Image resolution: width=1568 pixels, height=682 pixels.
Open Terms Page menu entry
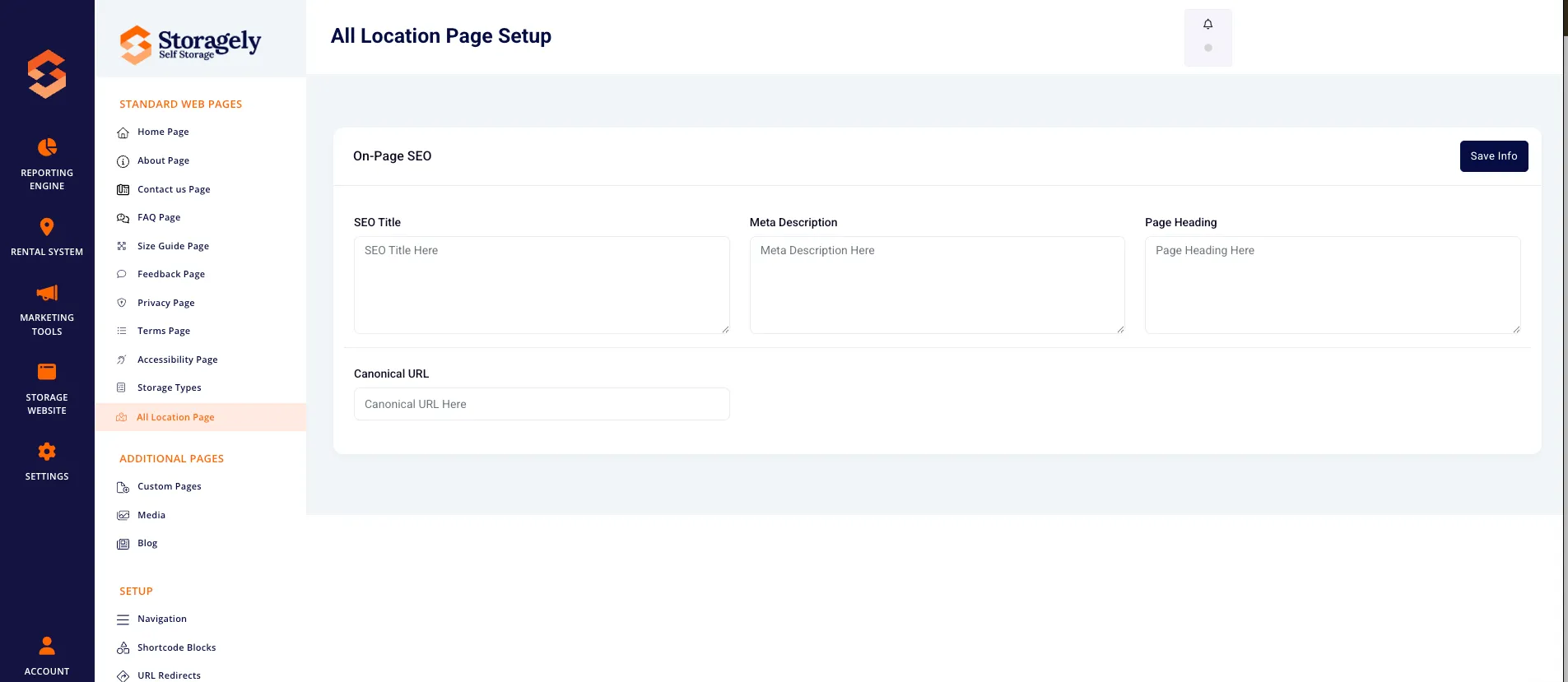tap(164, 331)
